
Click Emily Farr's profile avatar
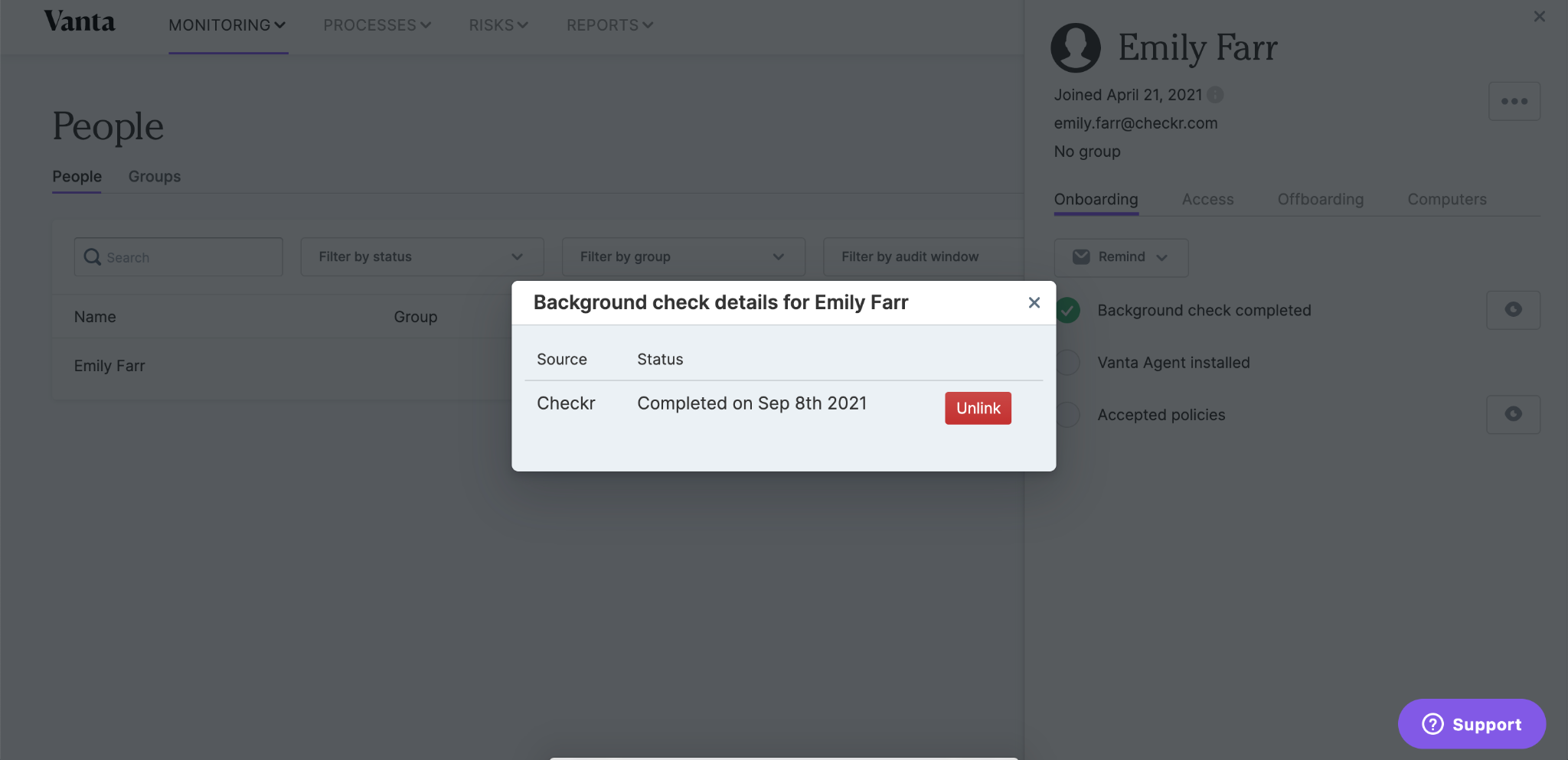tap(1076, 47)
